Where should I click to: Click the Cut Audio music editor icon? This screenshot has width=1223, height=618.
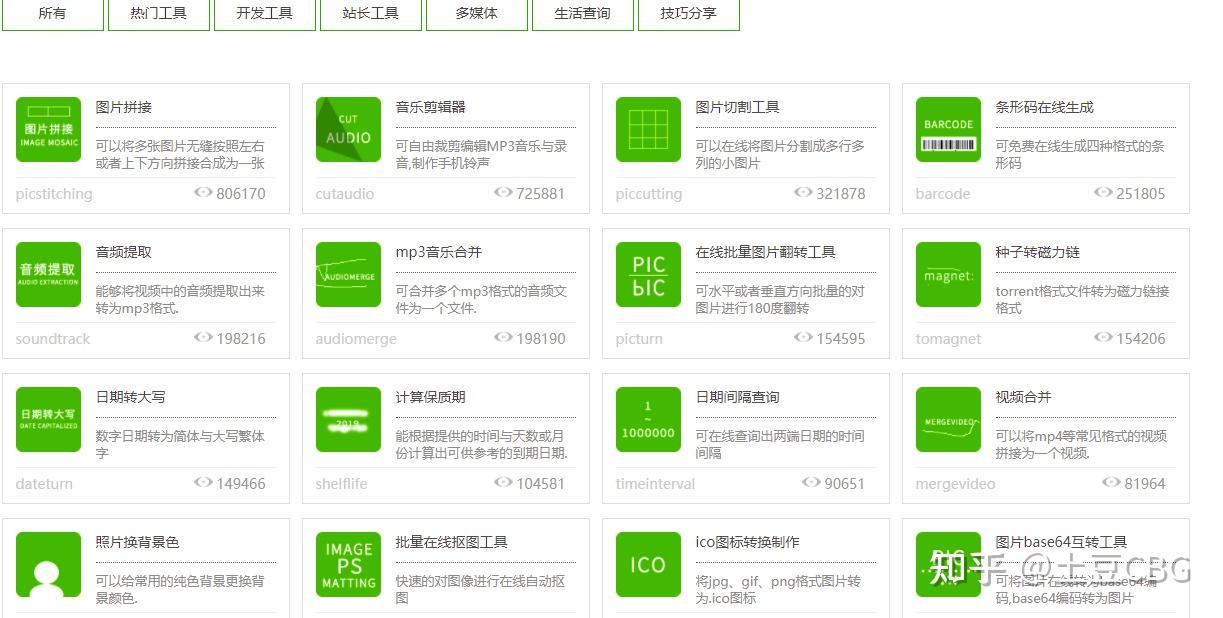pyautogui.click(x=348, y=129)
